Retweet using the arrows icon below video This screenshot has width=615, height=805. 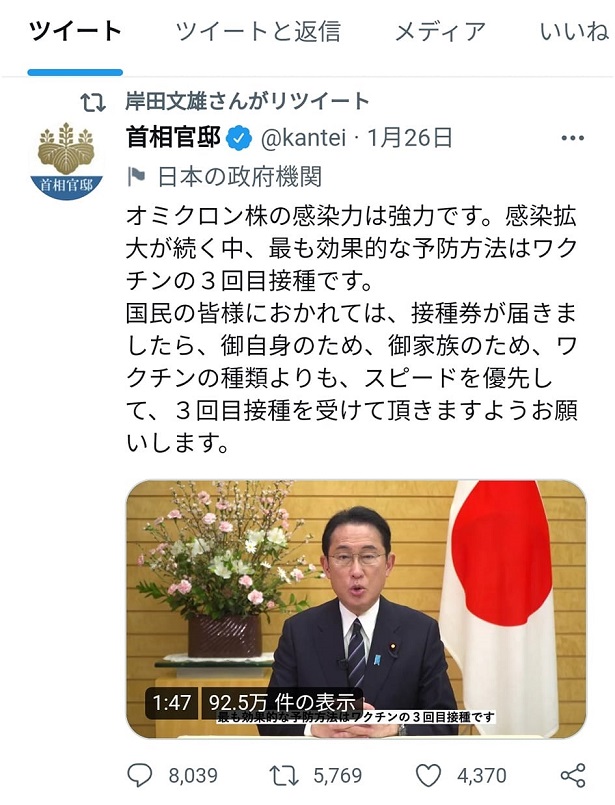[284, 775]
